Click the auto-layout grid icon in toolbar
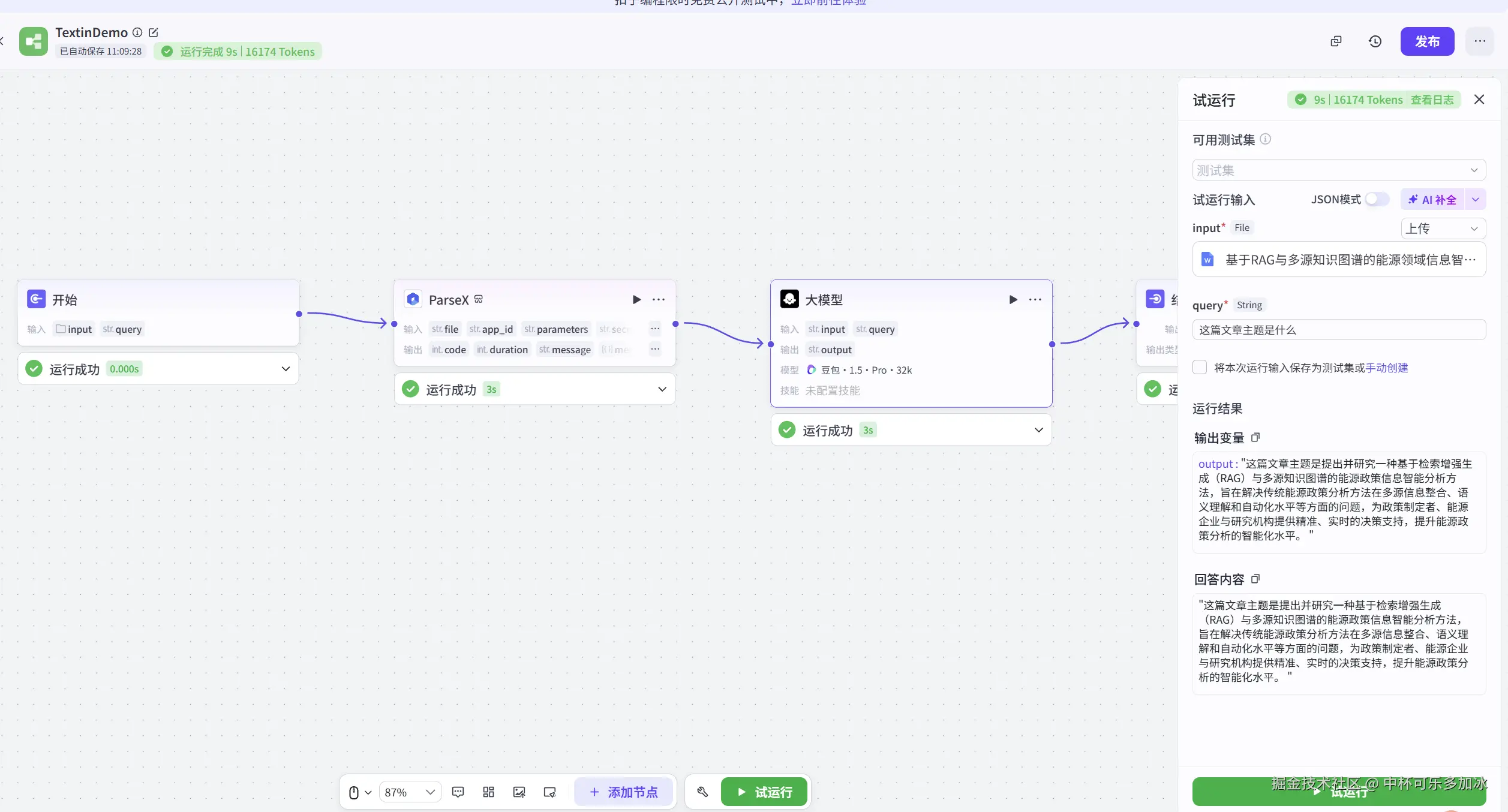The image size is (1508, 812). tap(488, 792)
